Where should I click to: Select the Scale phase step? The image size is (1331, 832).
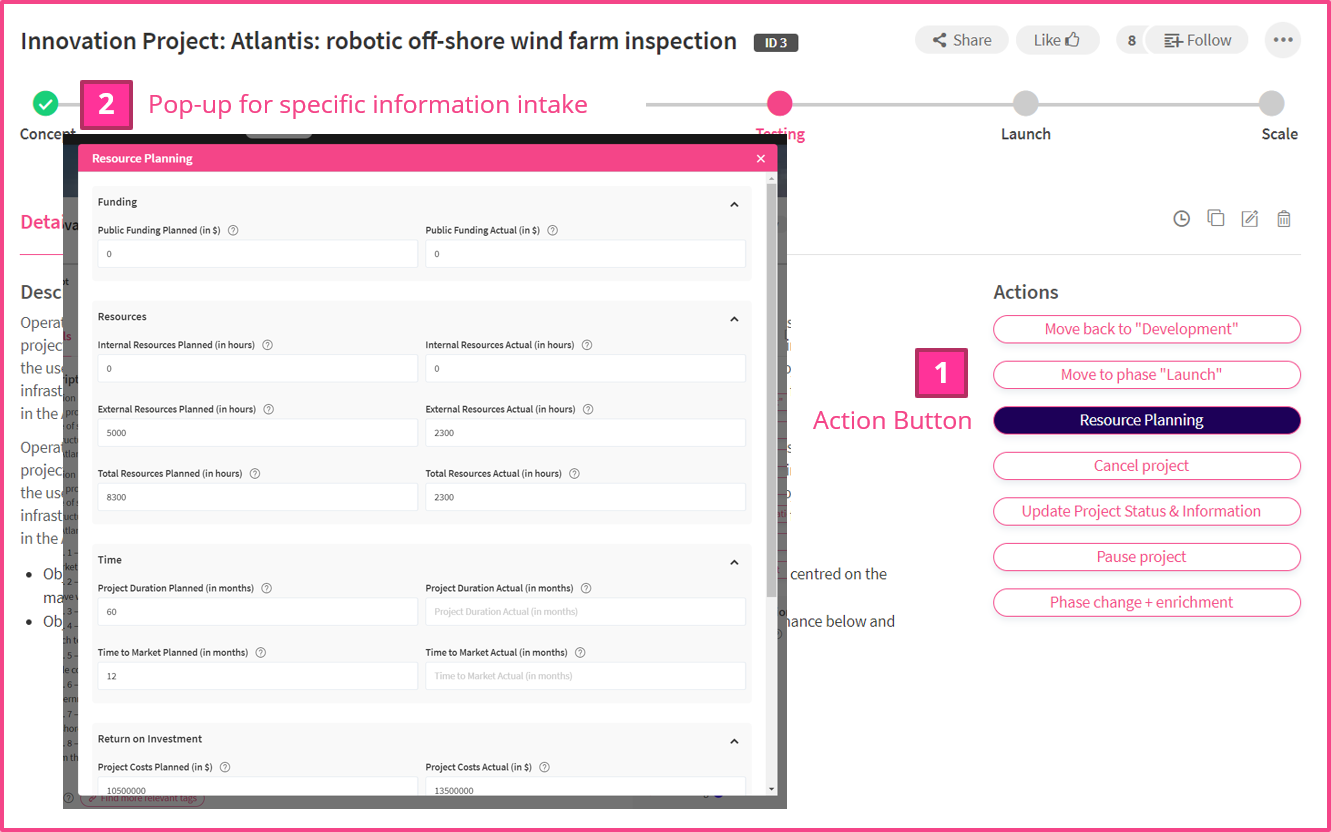click(1271, 104)
